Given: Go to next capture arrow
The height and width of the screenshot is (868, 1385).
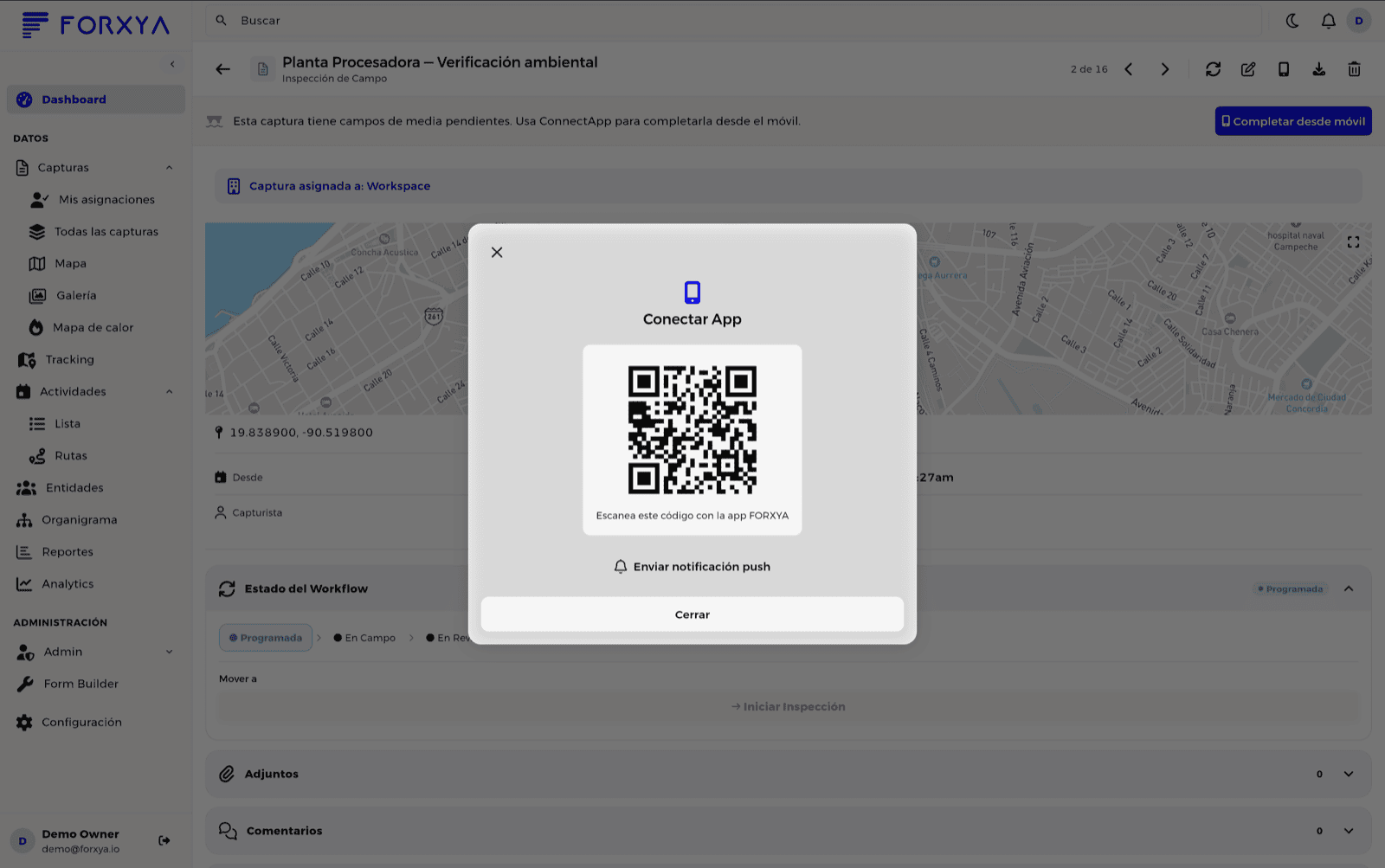Looking at the screenshot, I should point(1165,69).
